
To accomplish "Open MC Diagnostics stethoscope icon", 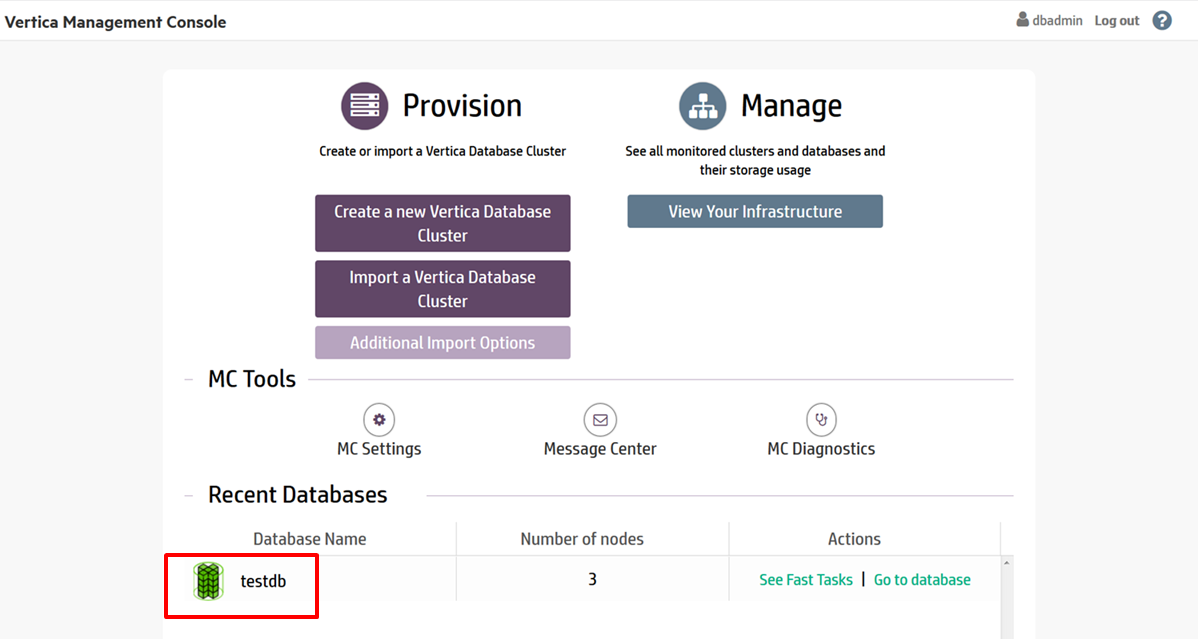I will pos(821,420).
